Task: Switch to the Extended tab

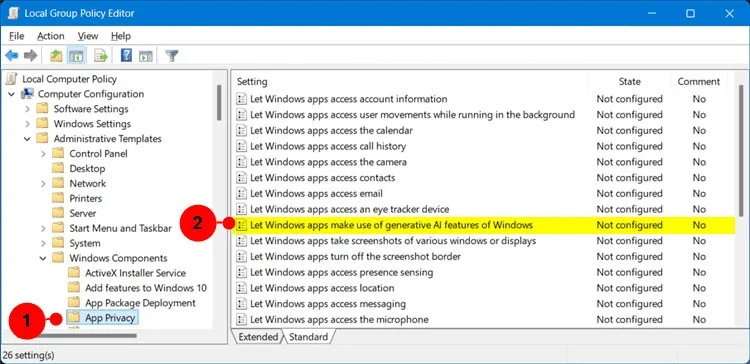Action: (258, 337)
